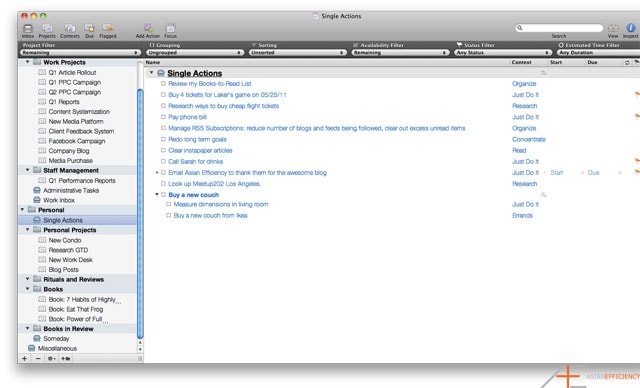
Task: Click the flag on Call Sarah for drinks row
Action: (637, 161)
